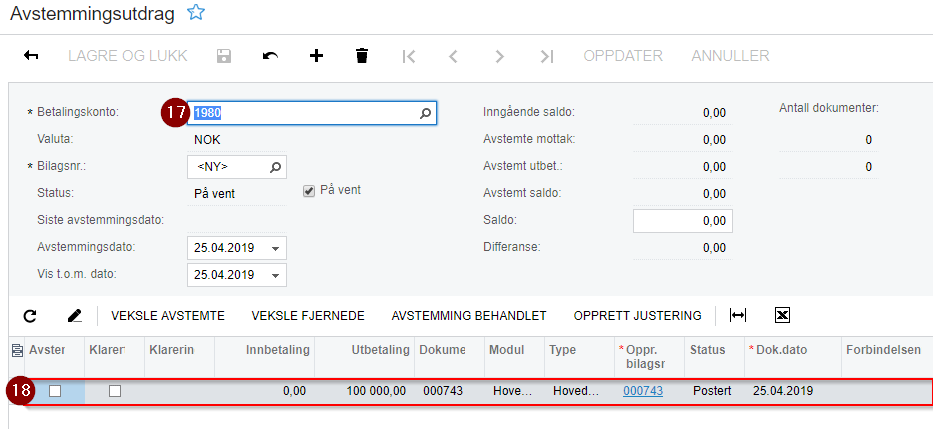Check the Klarert box in the grid row

pos(115,391)
